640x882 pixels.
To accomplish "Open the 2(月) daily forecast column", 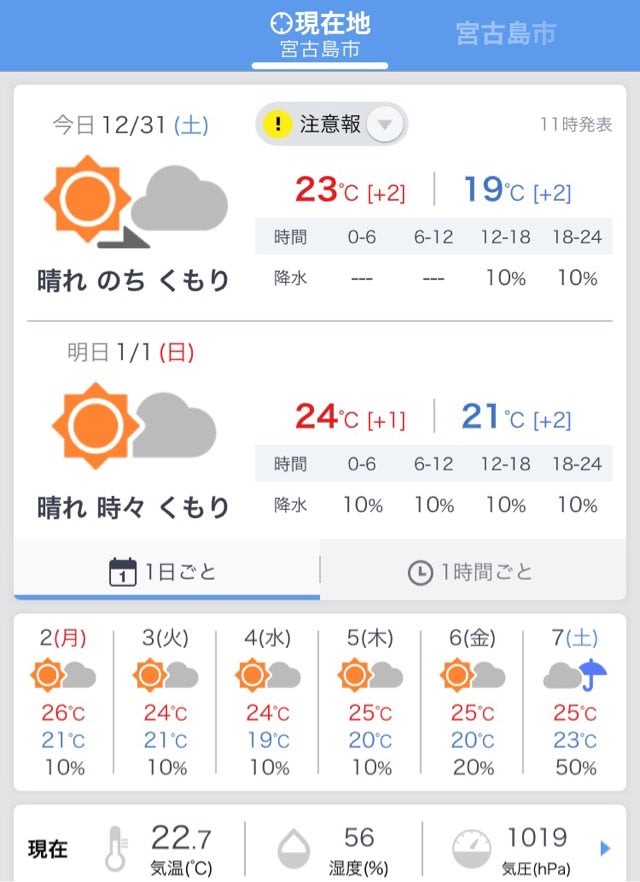I will 64,702.
